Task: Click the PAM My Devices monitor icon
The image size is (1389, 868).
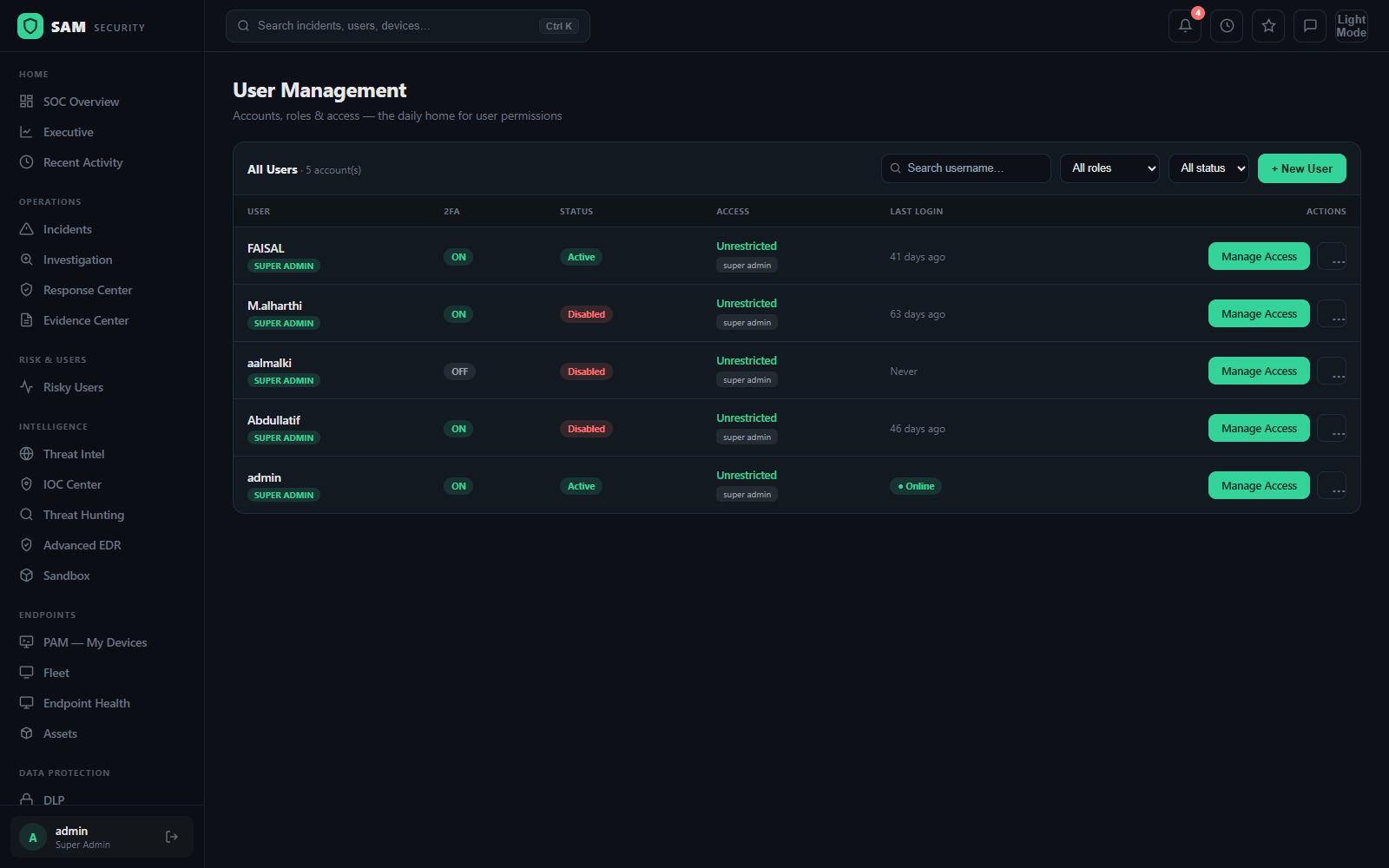Action: tap(26, 642)
